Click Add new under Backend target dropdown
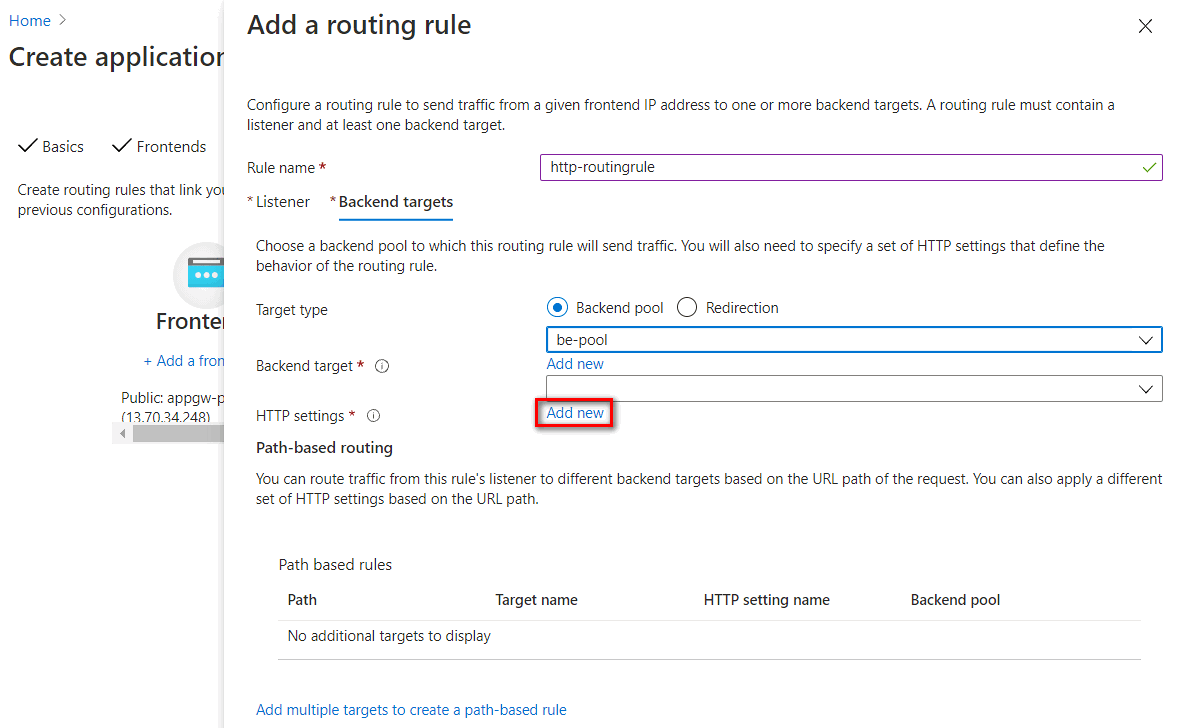 point(575,364)
